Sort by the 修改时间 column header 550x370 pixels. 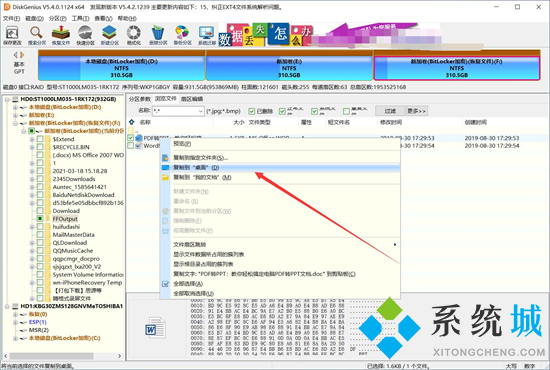420,122
